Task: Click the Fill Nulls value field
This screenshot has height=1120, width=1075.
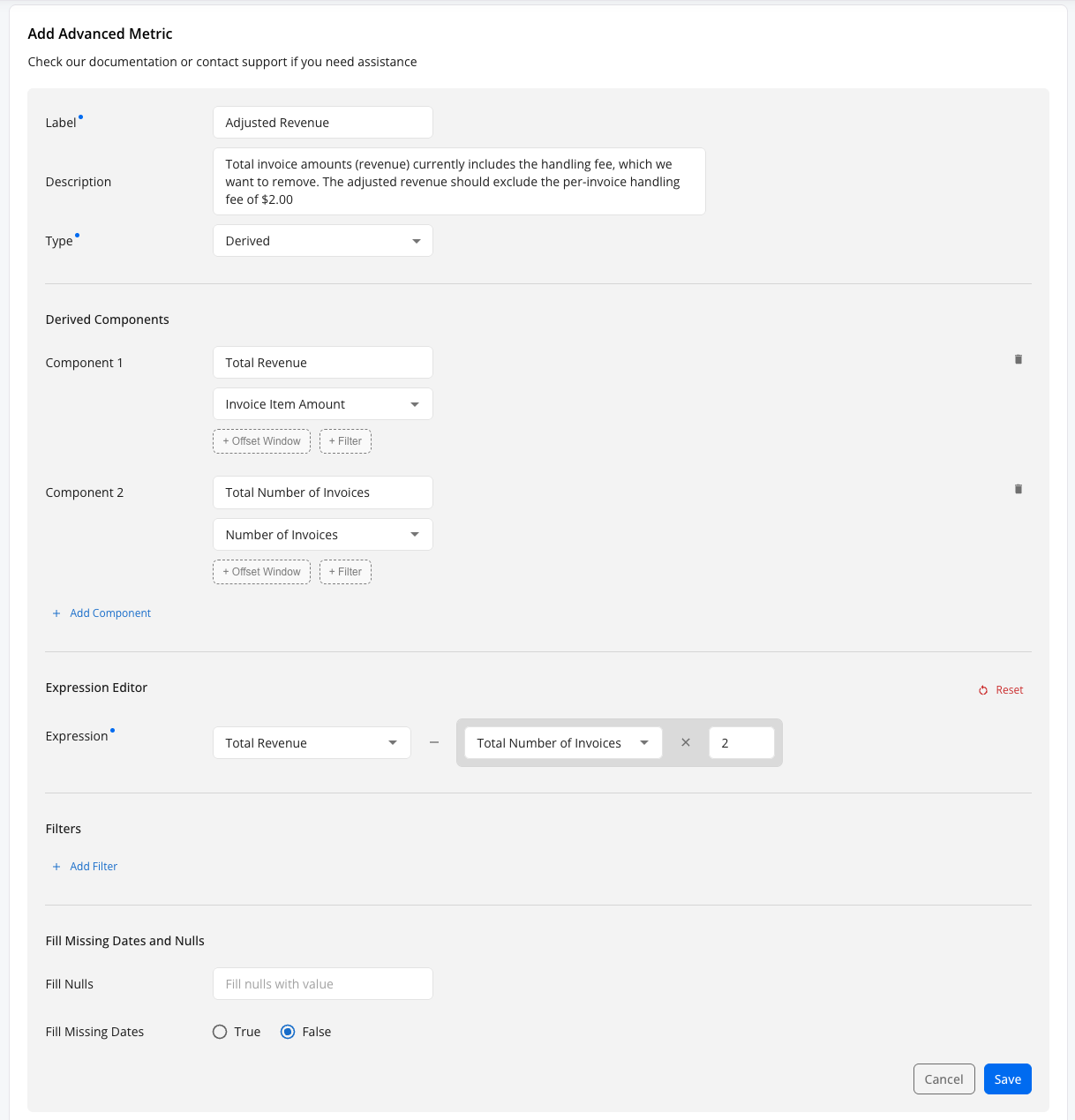Action: point(323,984)
